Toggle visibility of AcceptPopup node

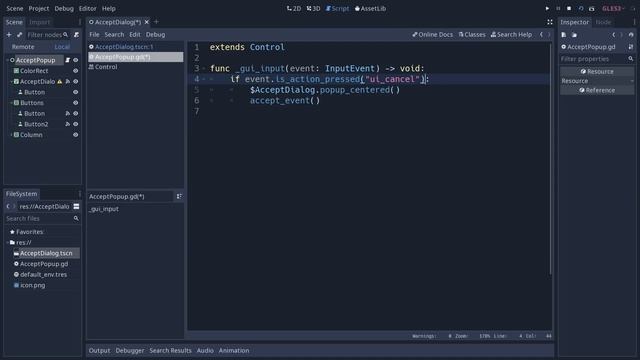pyautogui.click(x=76, y=60)
